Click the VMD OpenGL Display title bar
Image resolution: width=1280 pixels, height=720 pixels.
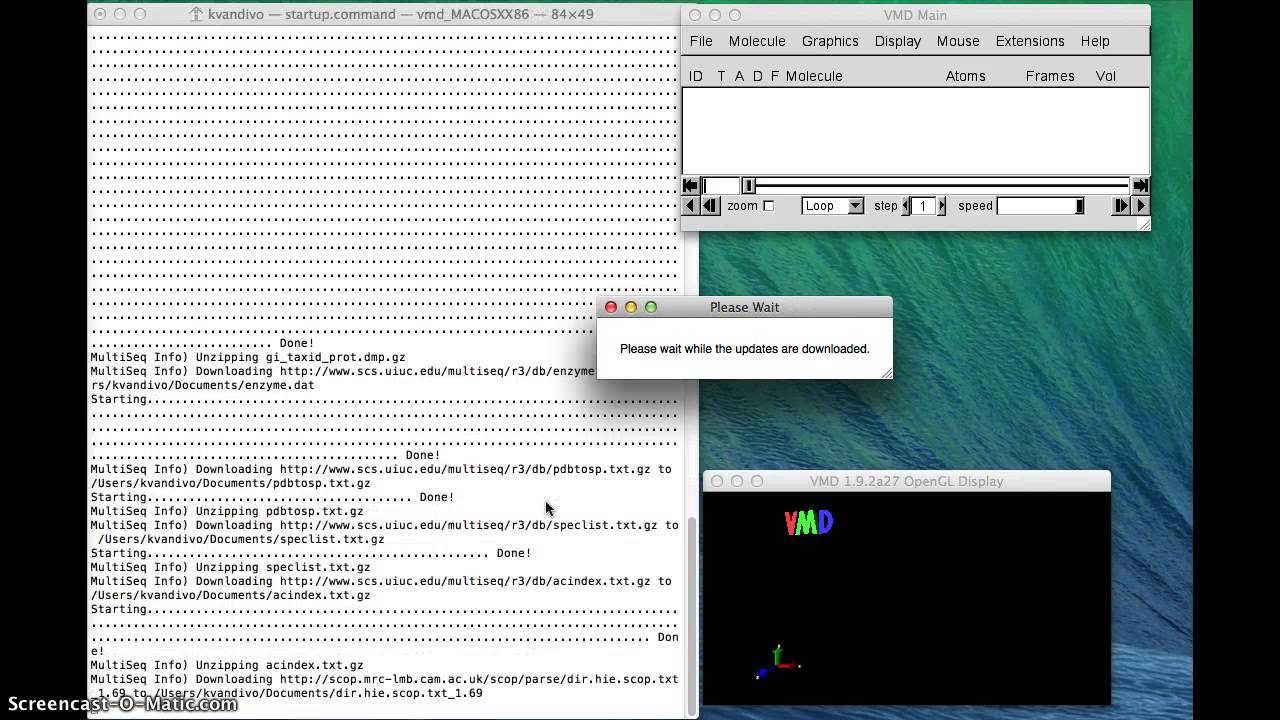pos(906,481)
